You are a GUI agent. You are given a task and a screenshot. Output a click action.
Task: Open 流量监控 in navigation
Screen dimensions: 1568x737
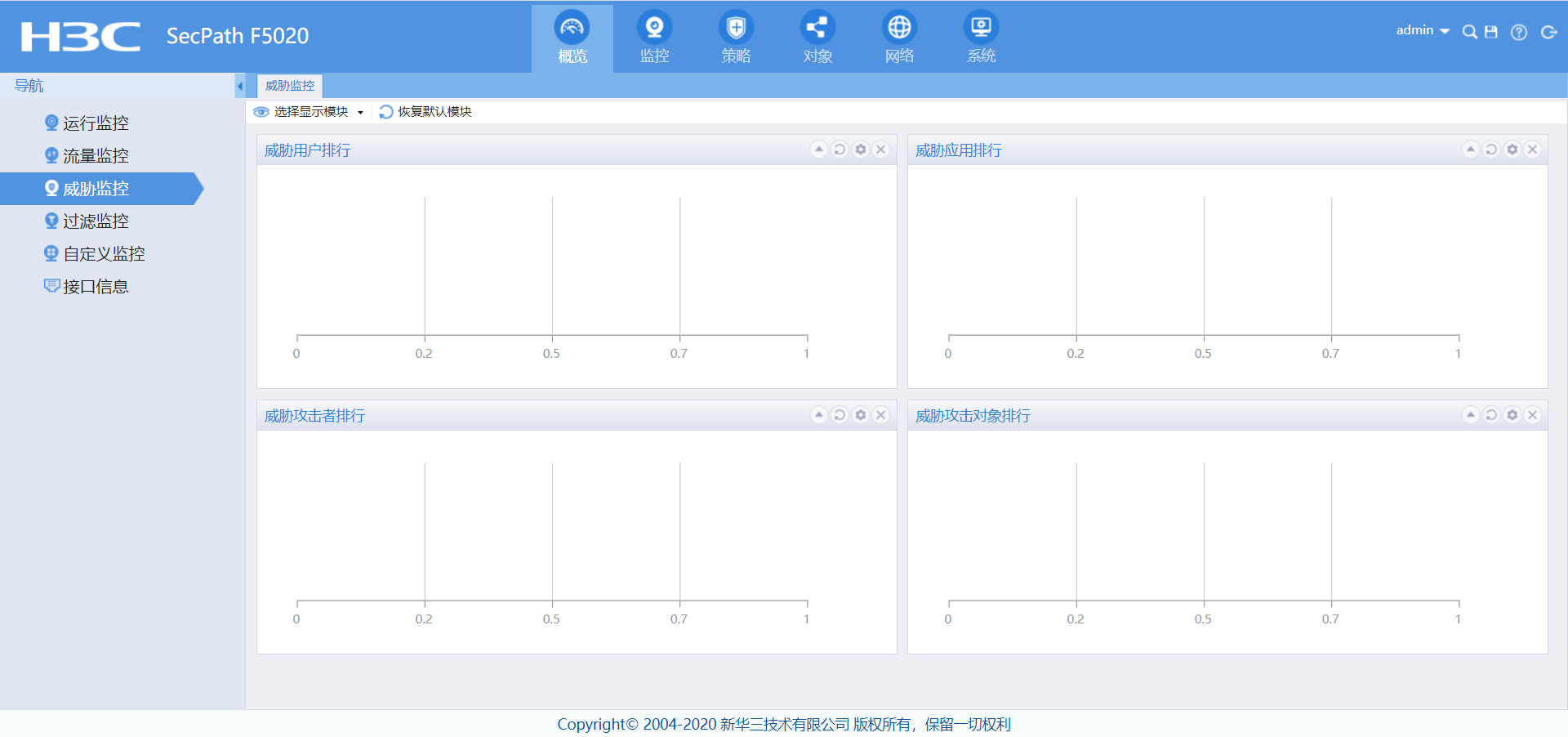(87, 156)
